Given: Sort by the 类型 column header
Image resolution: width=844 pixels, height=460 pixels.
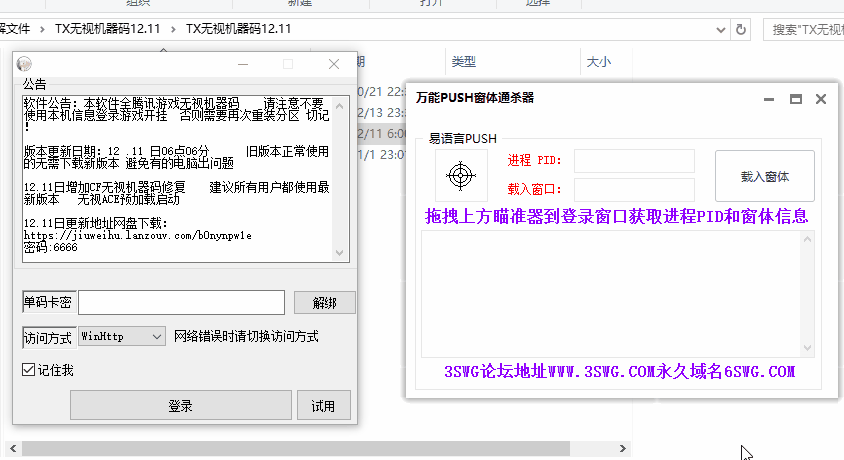Looking at the screenshot, I should click(463, 62).
